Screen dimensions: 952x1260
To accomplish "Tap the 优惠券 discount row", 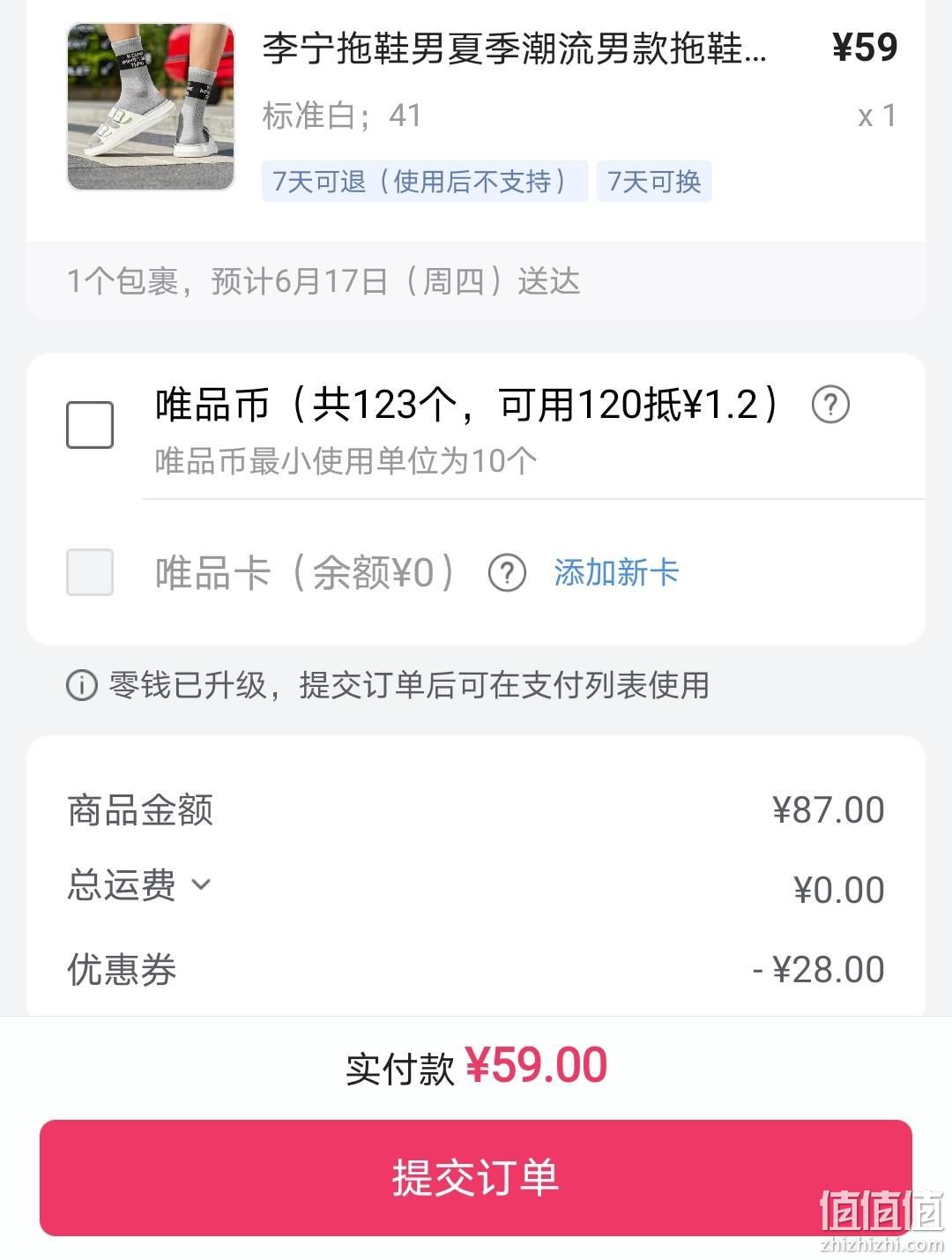I will pos(476,970).
